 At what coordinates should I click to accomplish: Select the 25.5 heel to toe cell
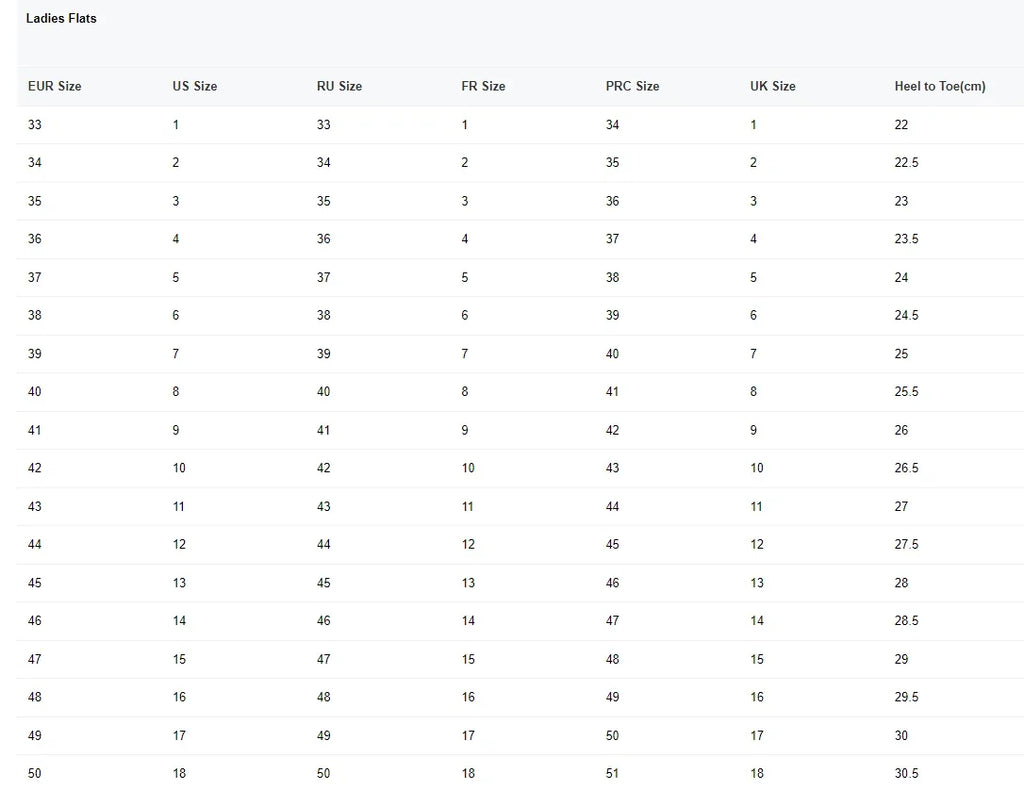(906, 392)
